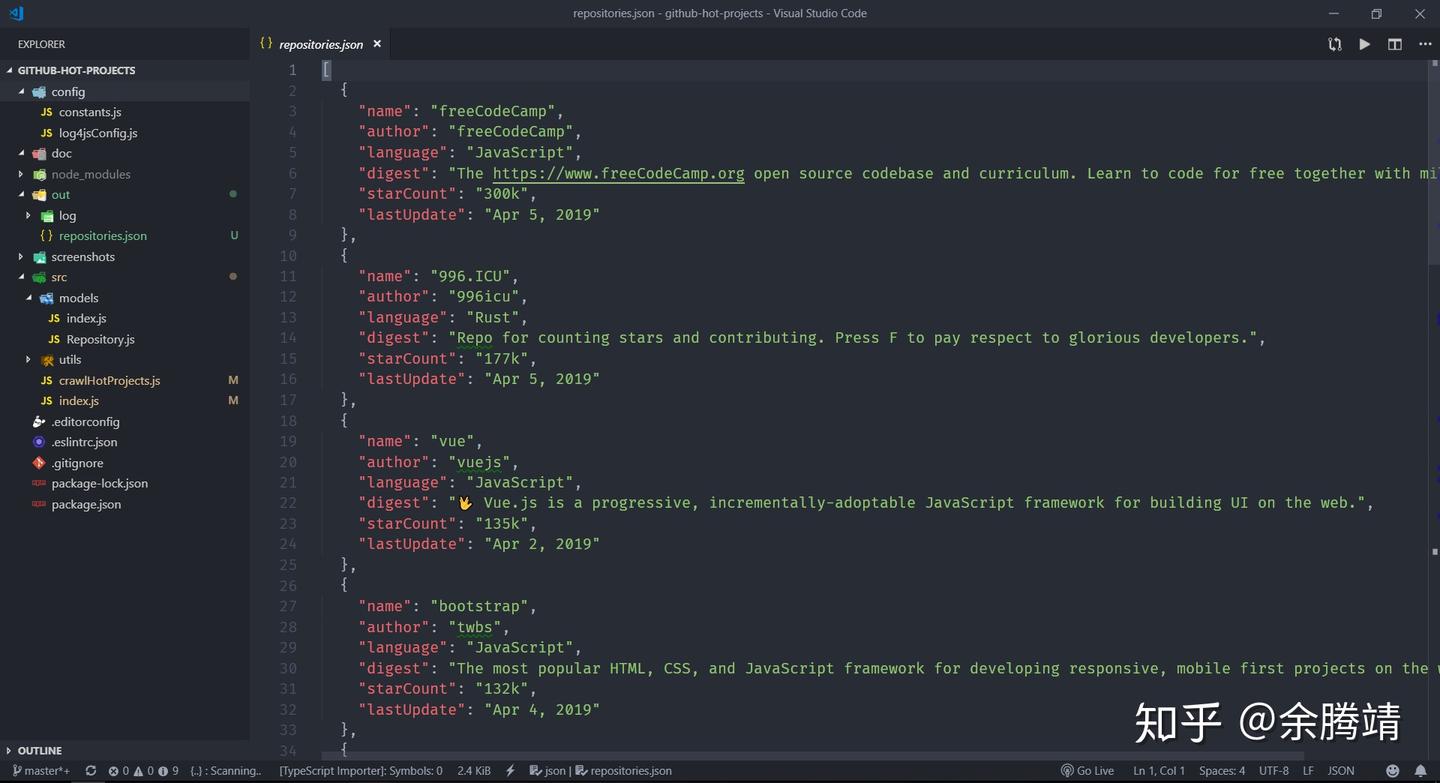Image resolution: width=1440 pixels, height=783 pixels.
Task: Click Spaces: 4 indentation setting
Action: 1221,770
